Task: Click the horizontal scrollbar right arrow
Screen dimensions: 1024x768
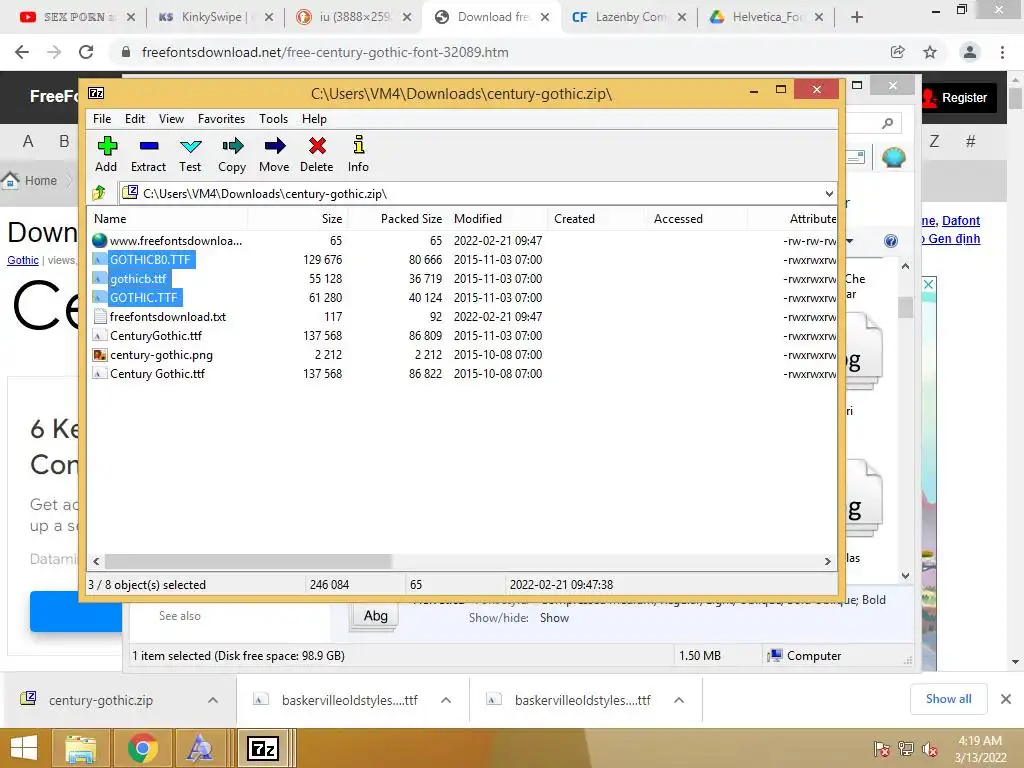Action: click(x=827, y=561)
